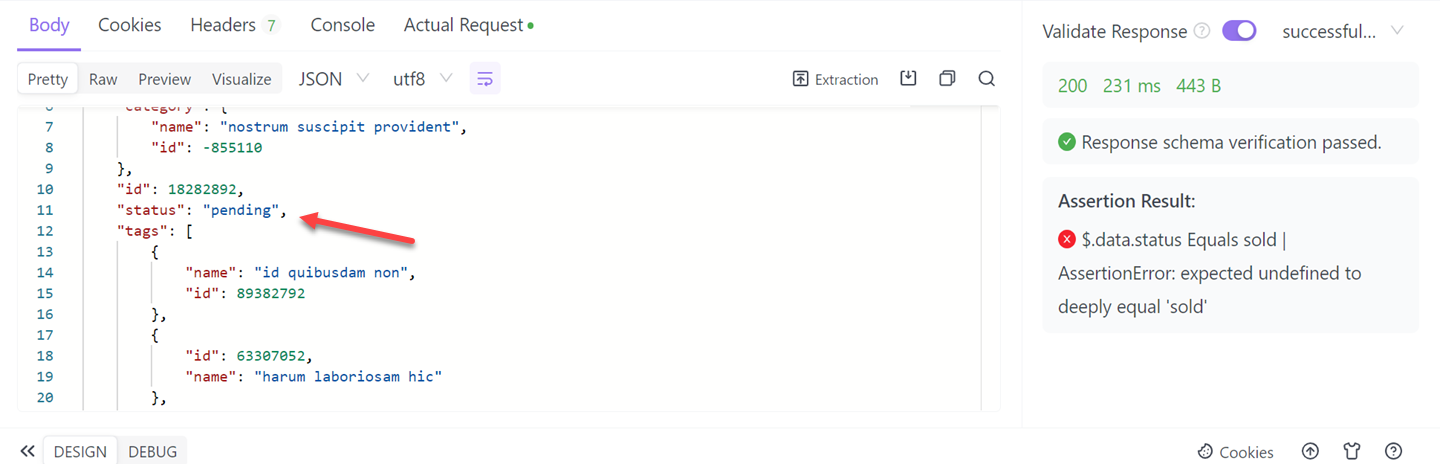This screenshot has height=464, width=1440.
Task: Switch to the Headers tab
Action: pyautogui.click(x=233, y=25)
